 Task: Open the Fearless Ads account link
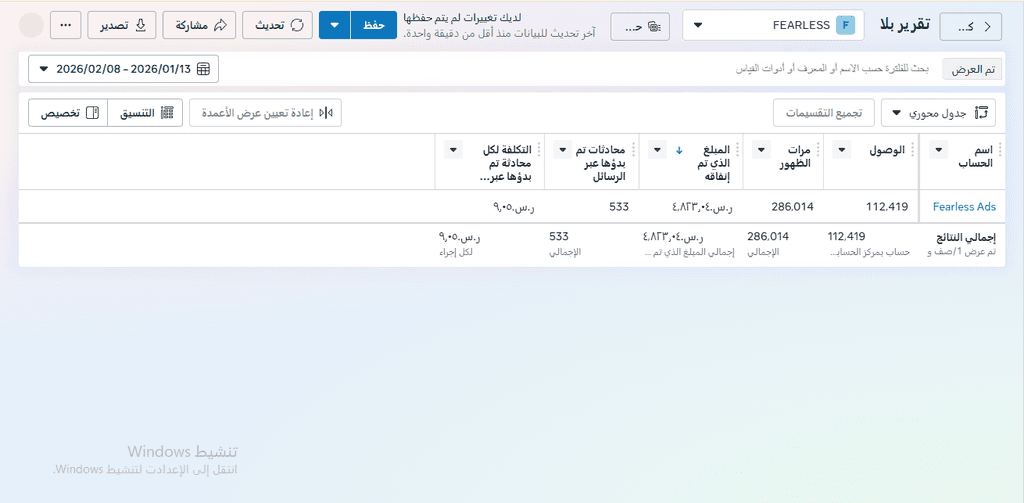pyautogui.click(x=964, y=207)
